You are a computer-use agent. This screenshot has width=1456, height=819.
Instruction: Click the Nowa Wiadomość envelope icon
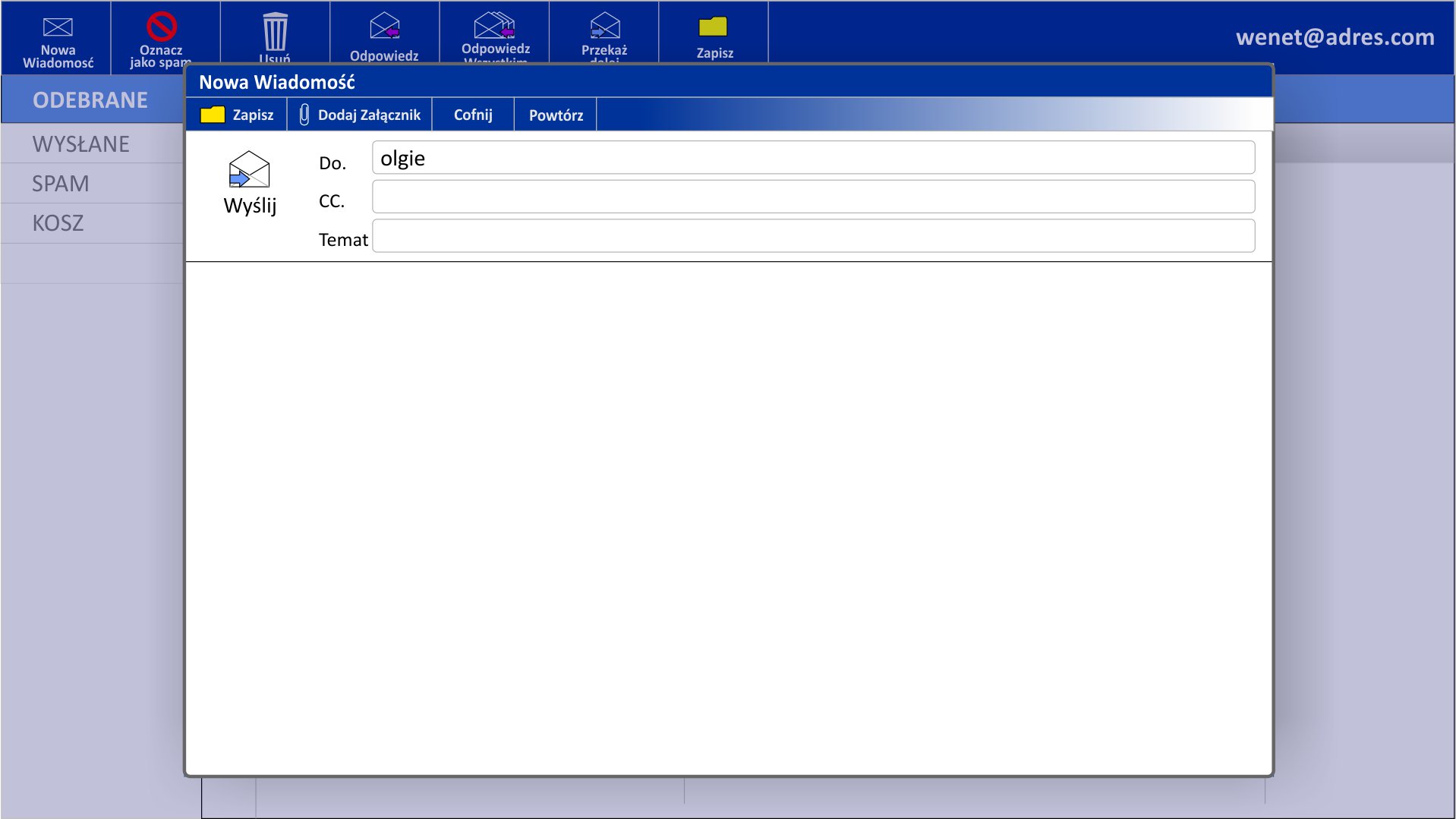(58, 27)
